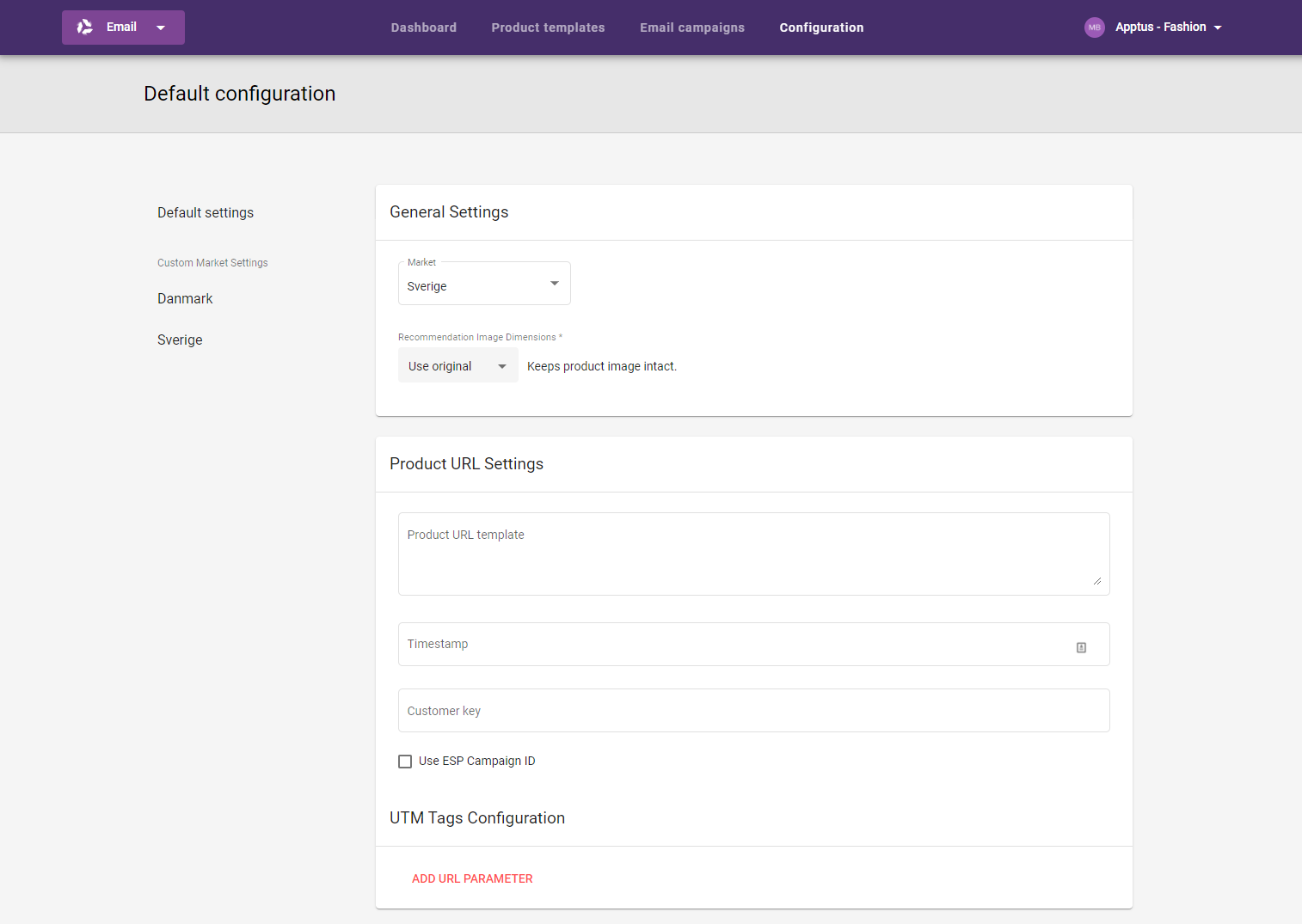Open the Market dropdown showing Sverige
This screenshot has height=924, width=1302.
coord(484,284)
